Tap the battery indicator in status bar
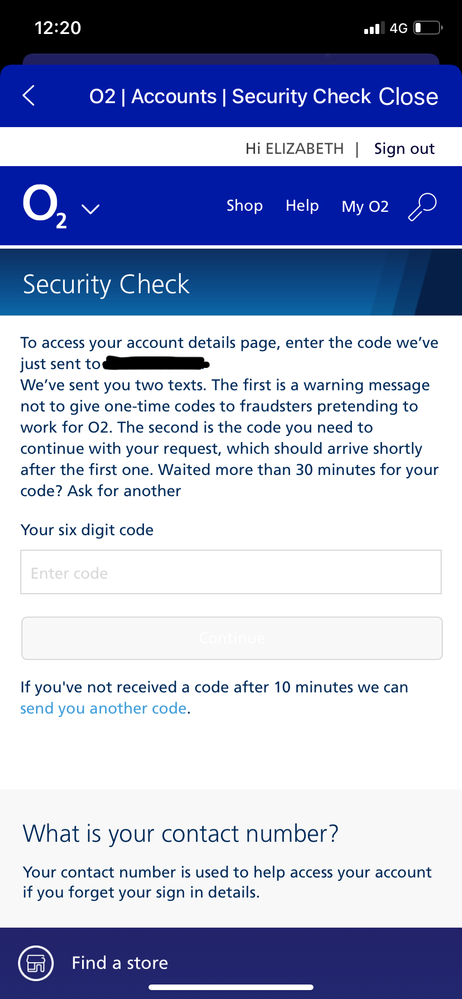 [428, 28]
